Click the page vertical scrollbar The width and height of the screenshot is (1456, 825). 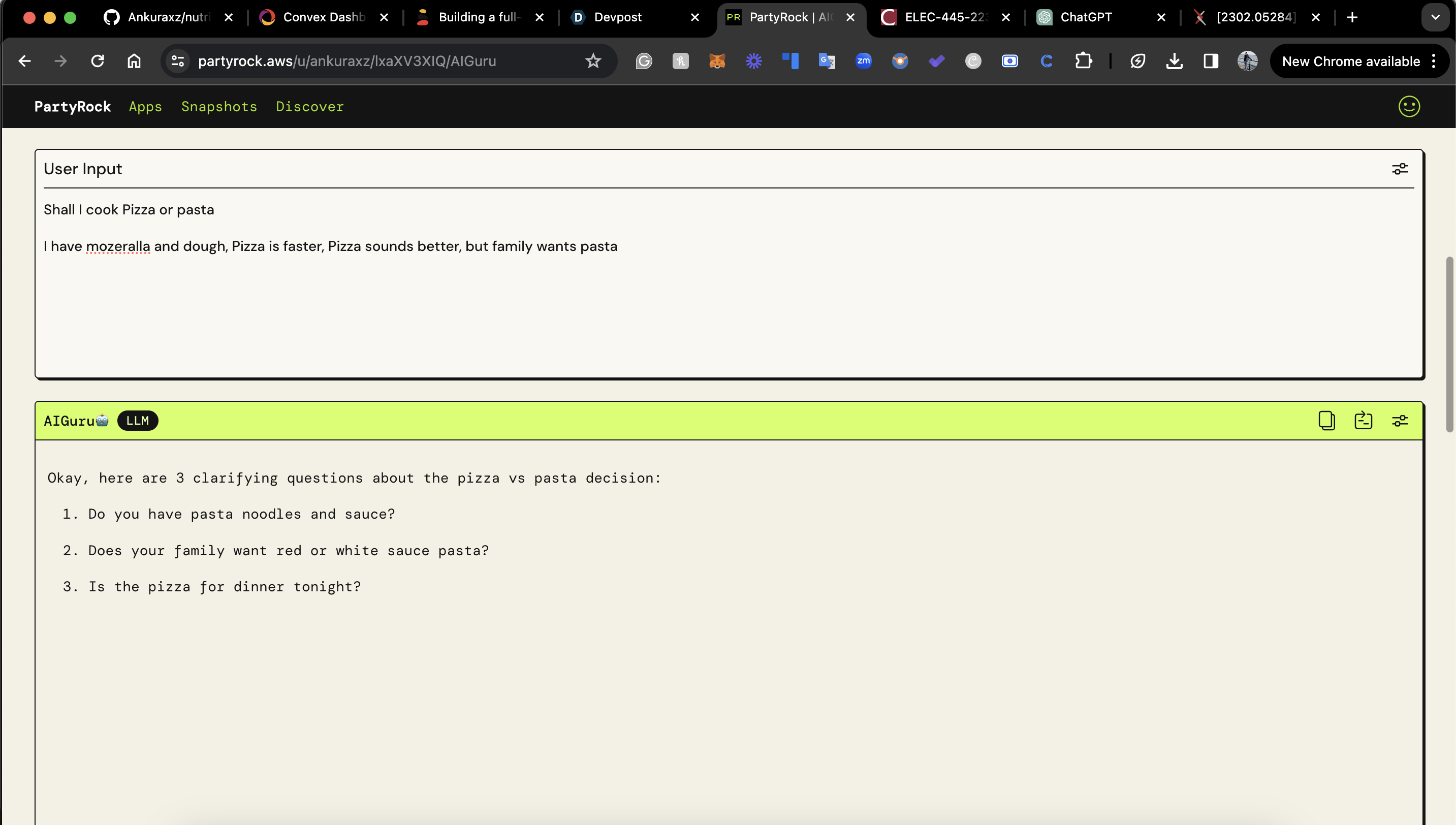[1449, 344]
